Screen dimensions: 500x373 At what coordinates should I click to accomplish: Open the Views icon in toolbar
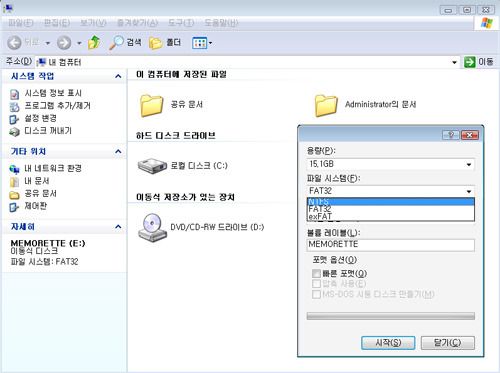[199, 43]
